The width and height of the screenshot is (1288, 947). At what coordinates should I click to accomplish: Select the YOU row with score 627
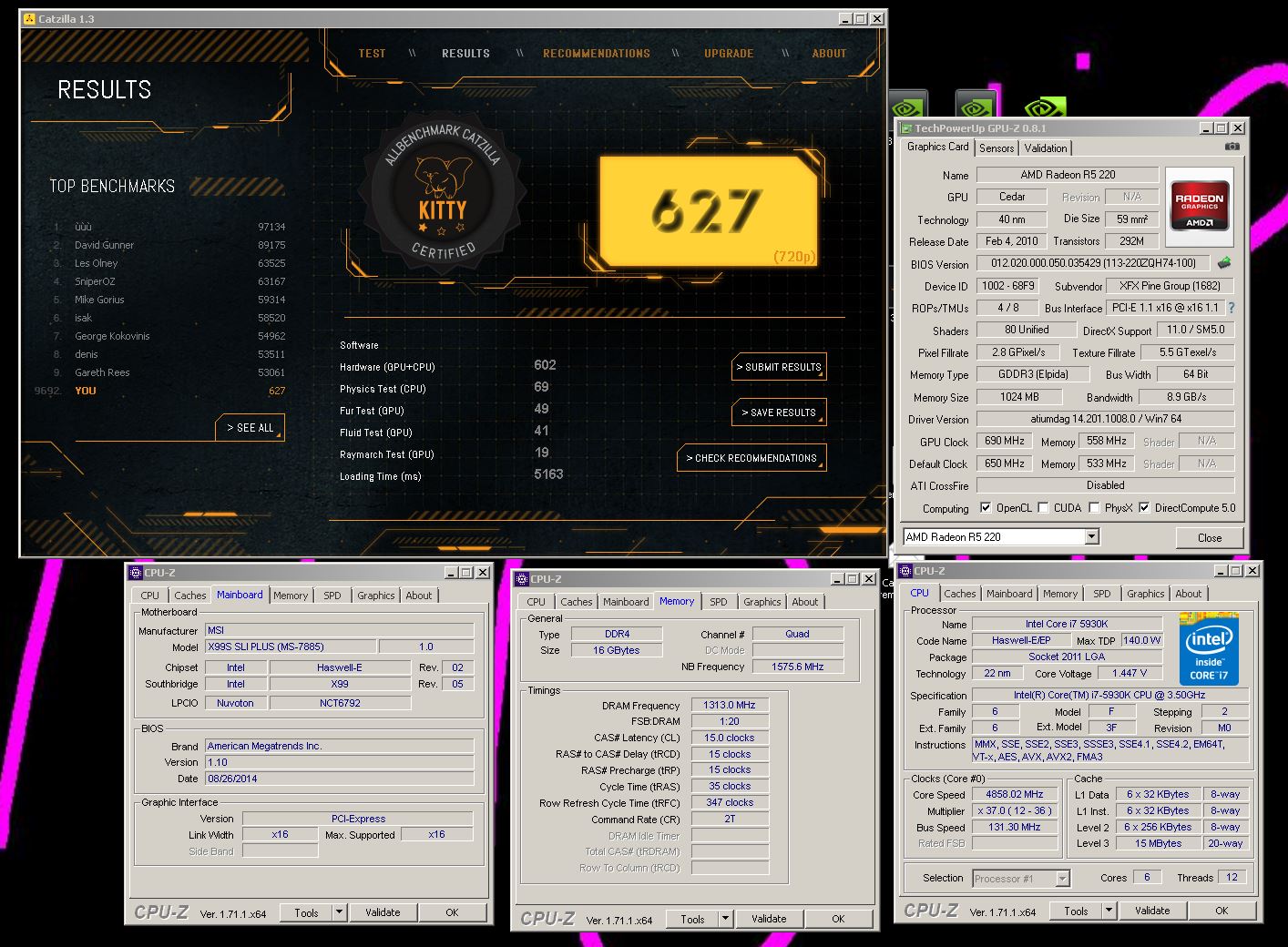click(159, 391)
